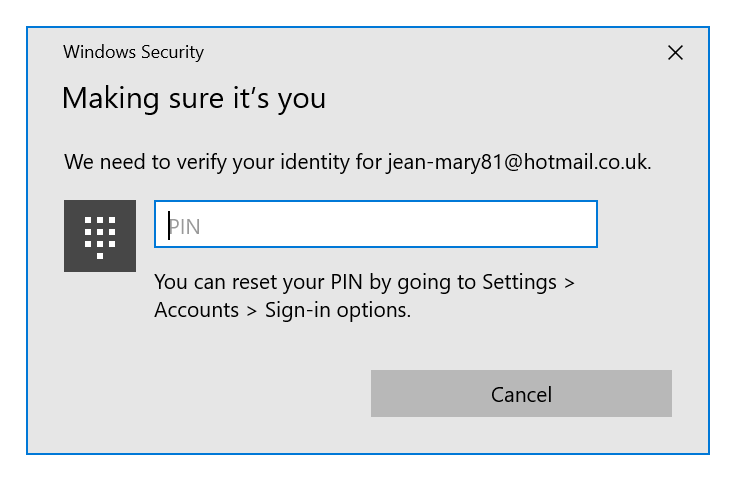Click the PIN keypad icon
This screenshot has height=482, width=736.
[100, 237]
